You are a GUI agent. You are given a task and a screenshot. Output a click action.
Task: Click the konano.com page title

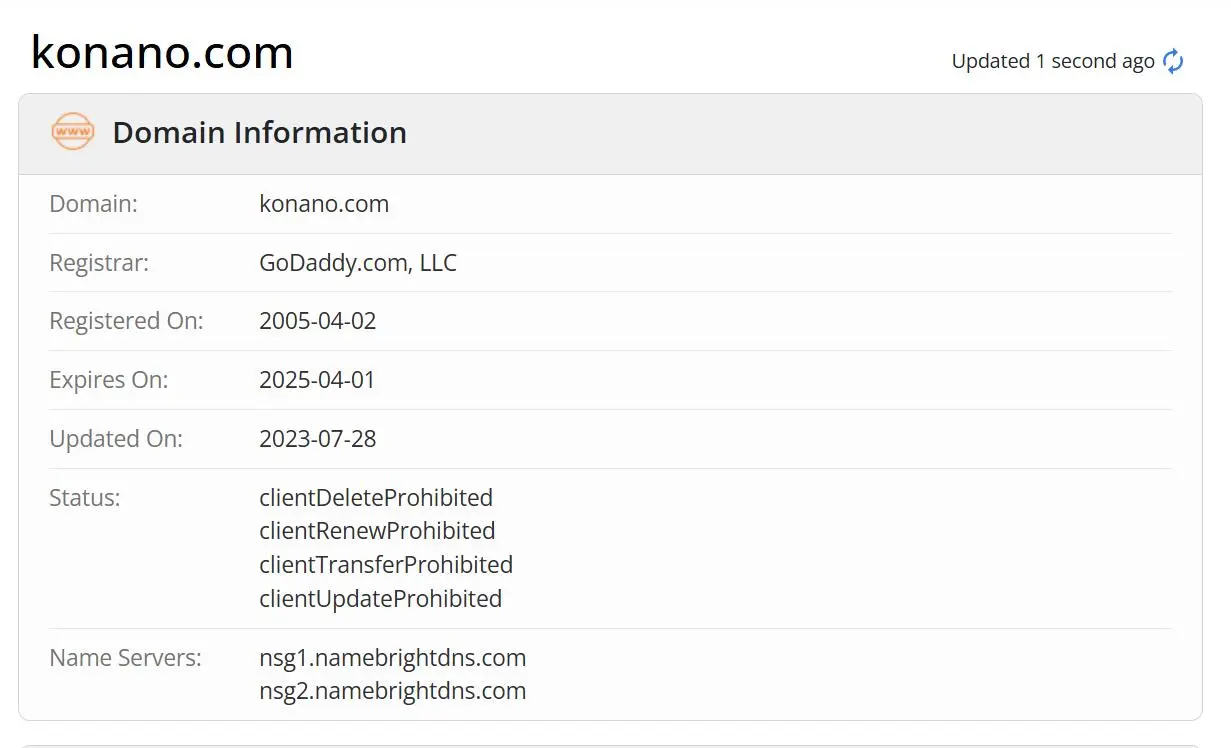[162, 52]
